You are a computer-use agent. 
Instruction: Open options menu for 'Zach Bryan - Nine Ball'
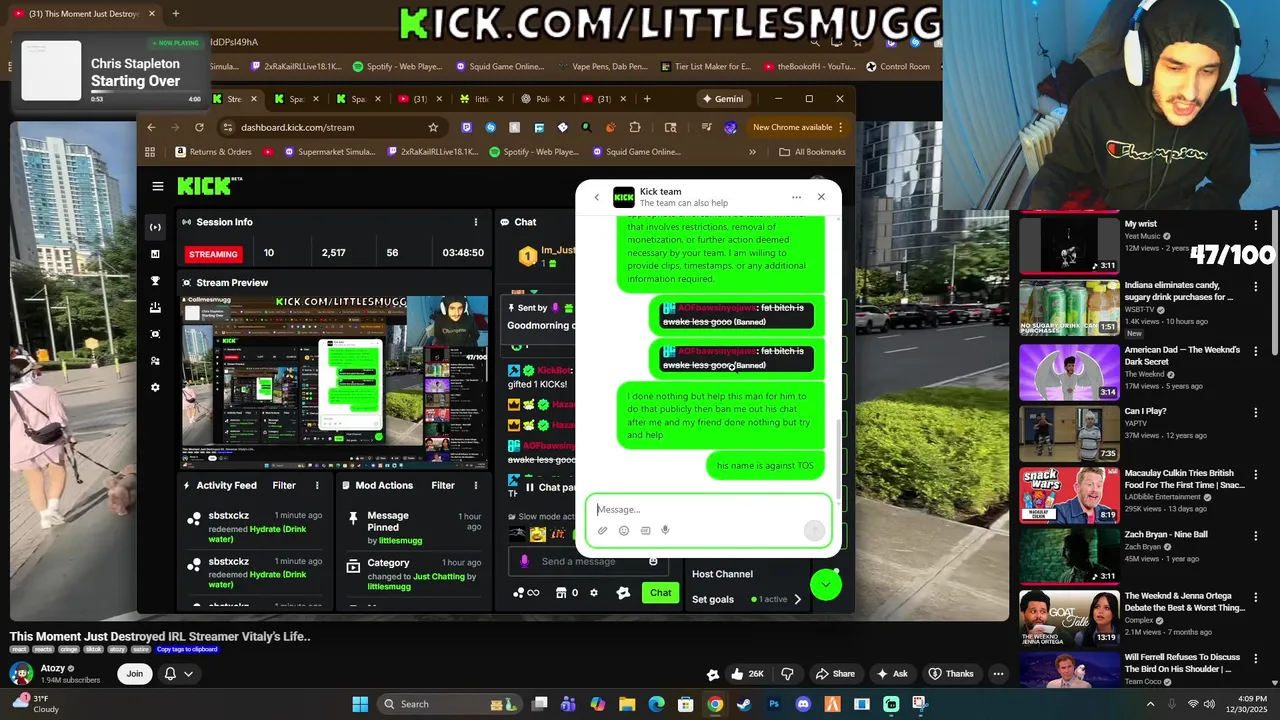(x=1256, y=535)
